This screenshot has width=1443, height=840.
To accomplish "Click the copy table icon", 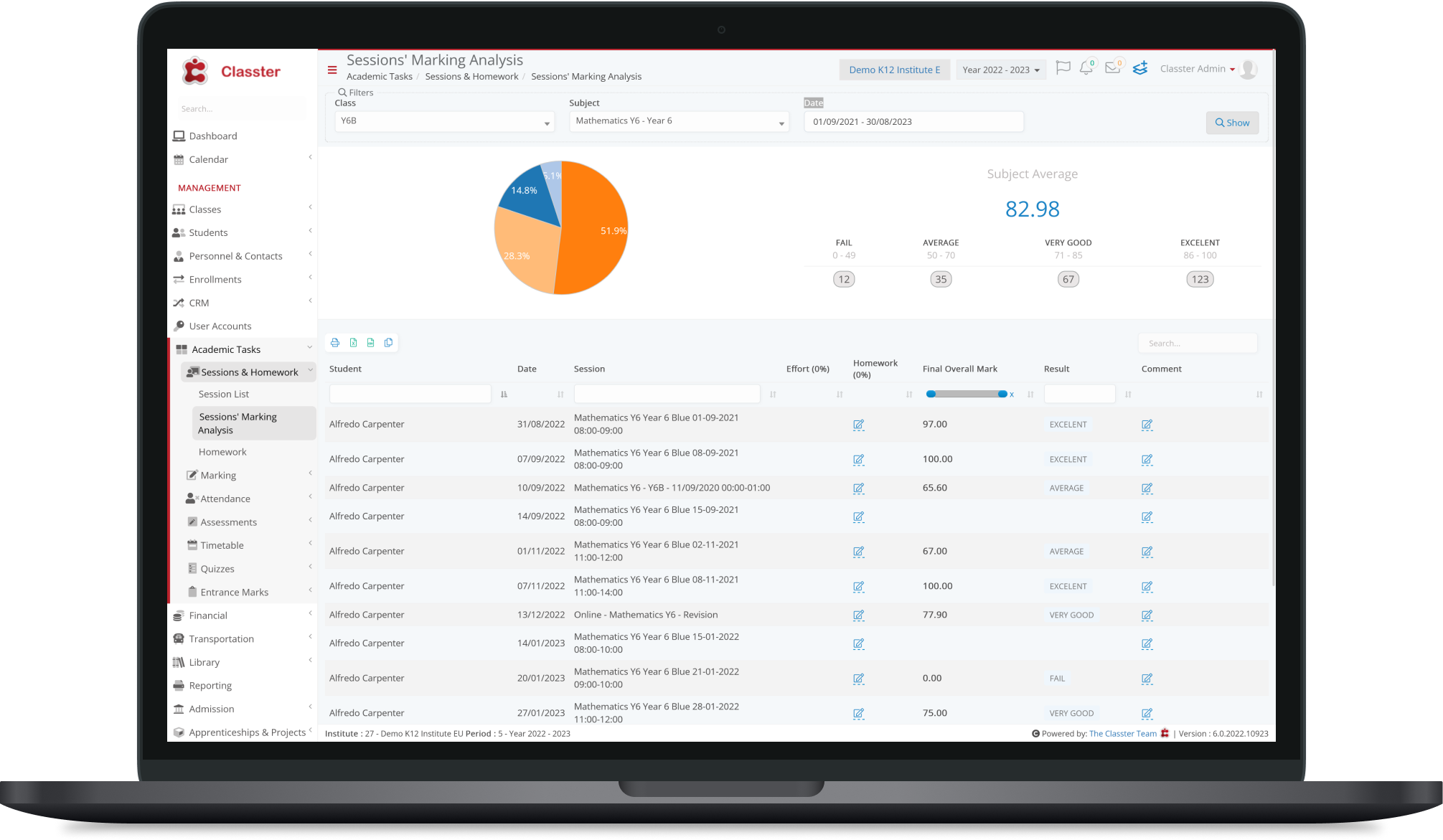I will (388, 343).
